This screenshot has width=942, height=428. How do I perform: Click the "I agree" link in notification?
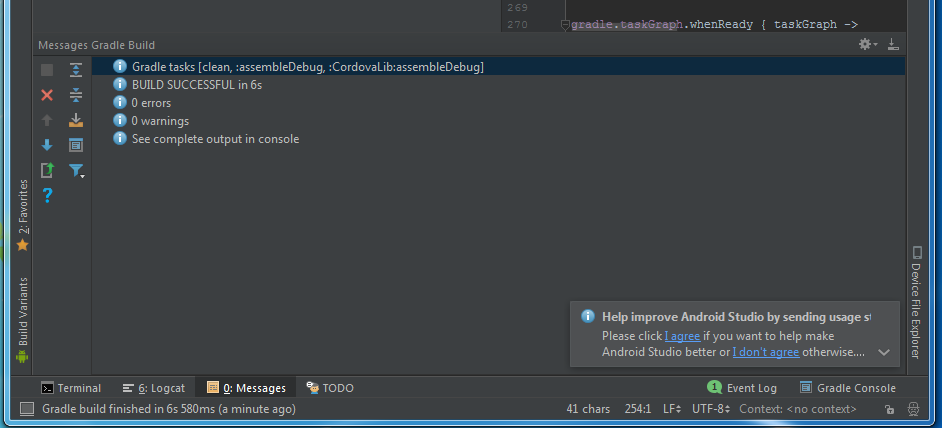pyautogui.click(x=682, y=336)
